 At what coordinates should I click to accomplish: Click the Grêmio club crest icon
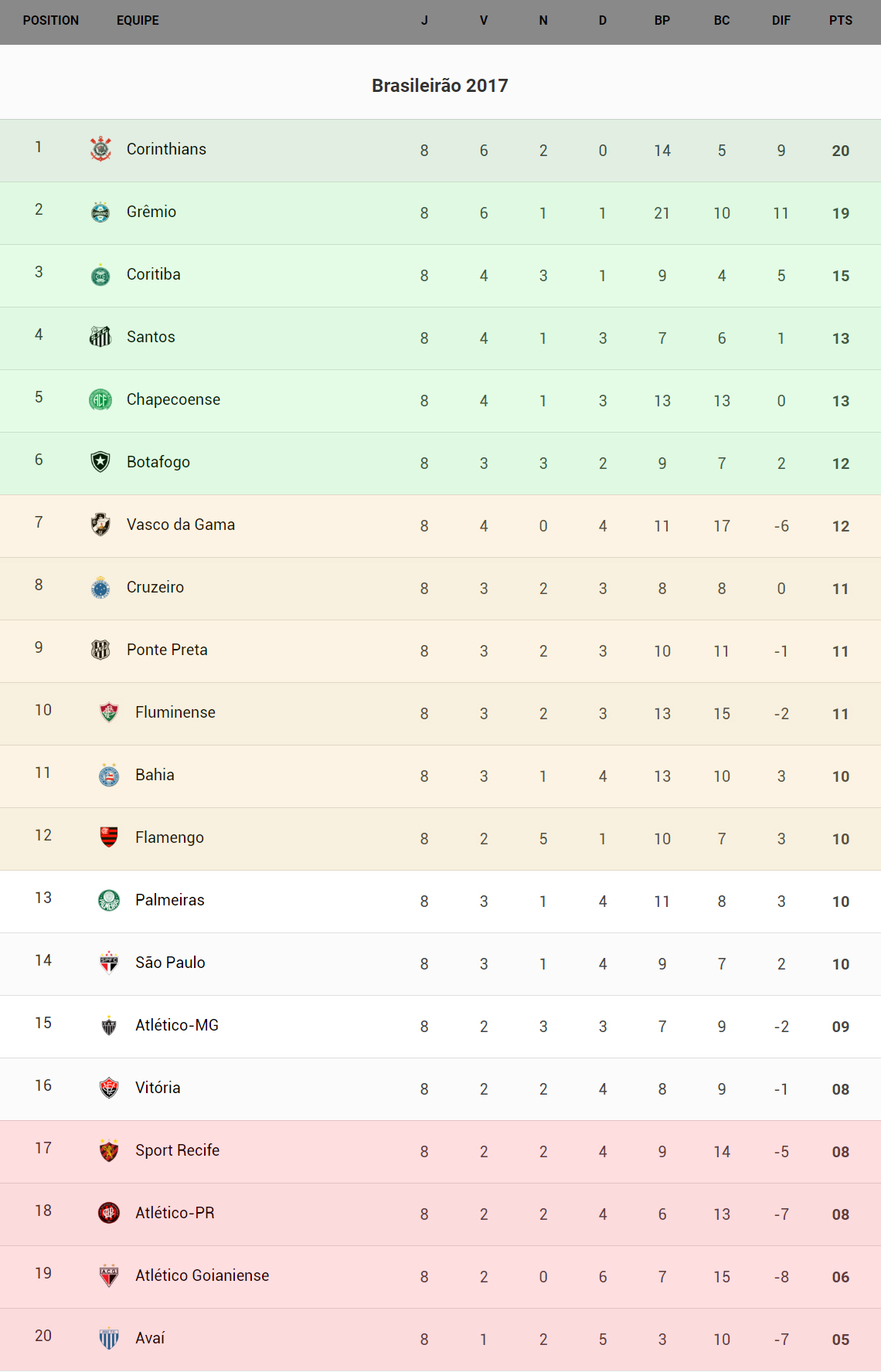click(100, 212)
